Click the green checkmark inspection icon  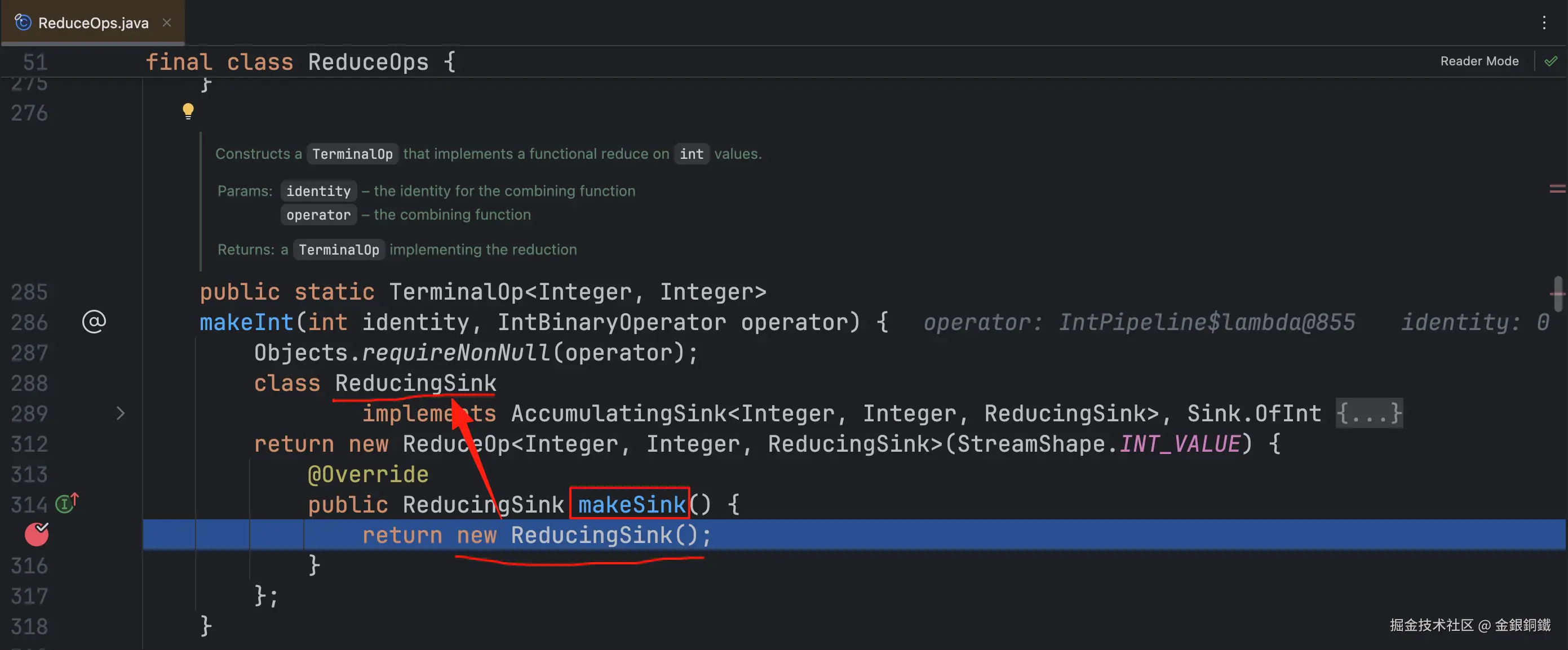coord(1551,61)
